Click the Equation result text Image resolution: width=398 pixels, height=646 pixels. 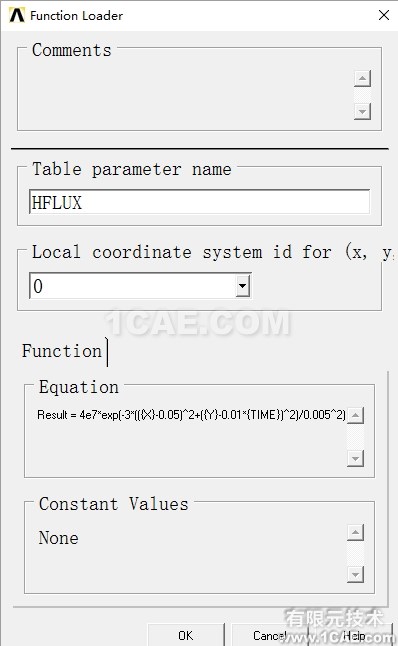coord(191,414)
